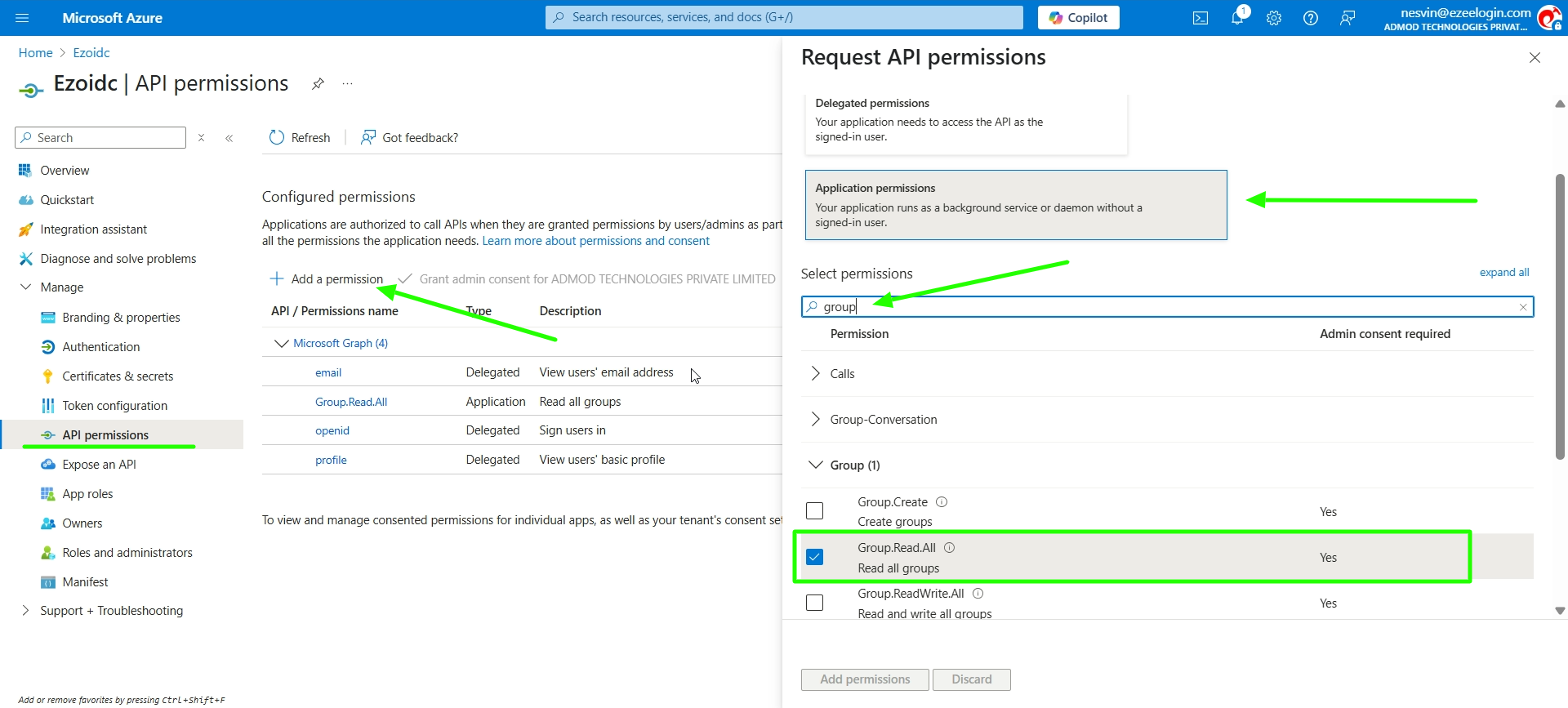This screenshot has height=708, width=1568.
Task: Focus the top search resources box
Action: click(784, 17)
